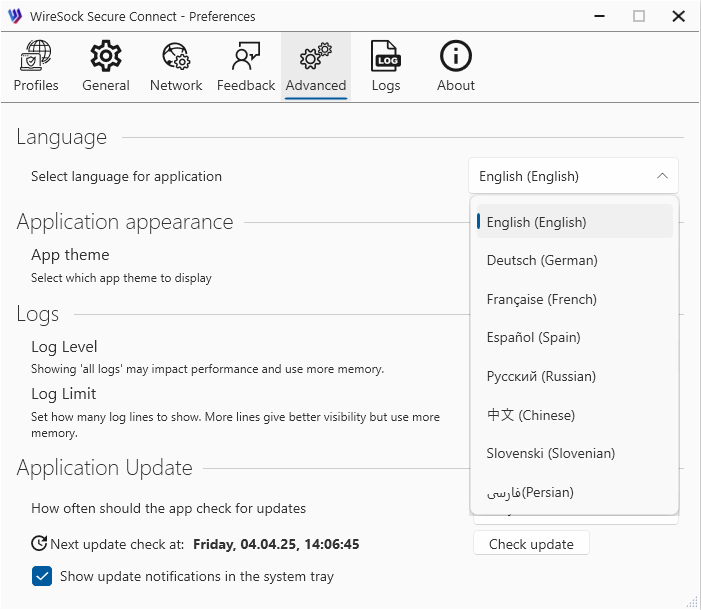Close the Preferences window
The width and height of the screenshot is (701, 610).
[678, 16]
